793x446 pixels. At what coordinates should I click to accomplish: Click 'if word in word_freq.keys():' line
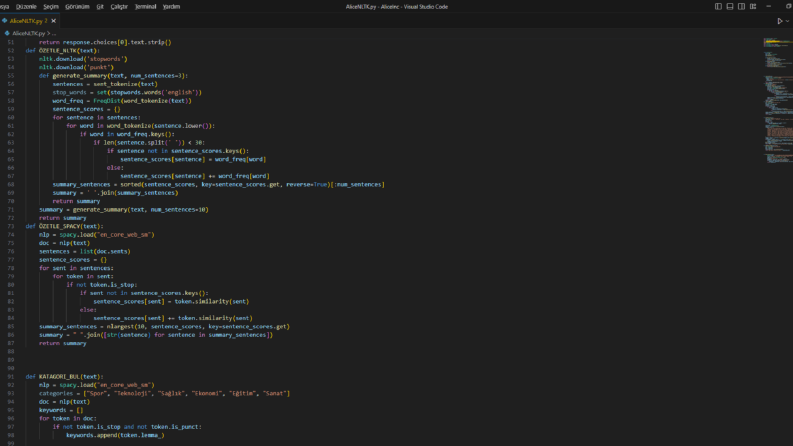127,134
